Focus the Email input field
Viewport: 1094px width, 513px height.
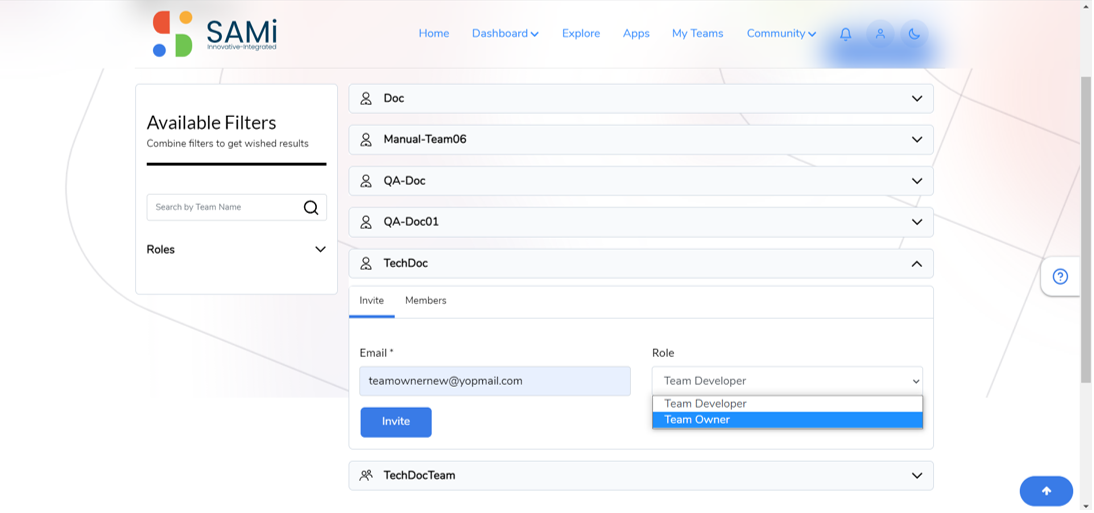pyautogui.click(x=495, y=381)
